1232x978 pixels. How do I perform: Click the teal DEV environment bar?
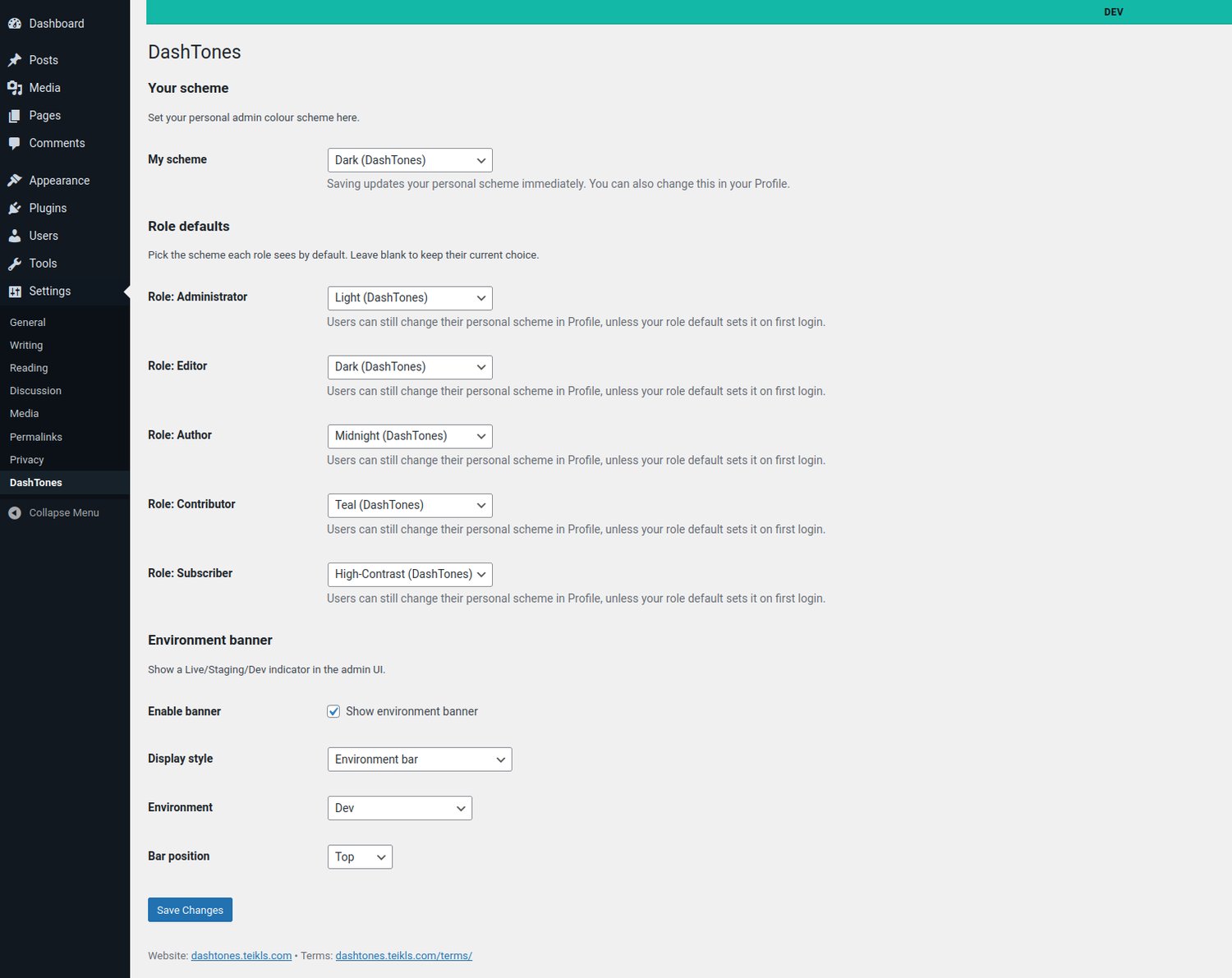[x=689, y=12]
